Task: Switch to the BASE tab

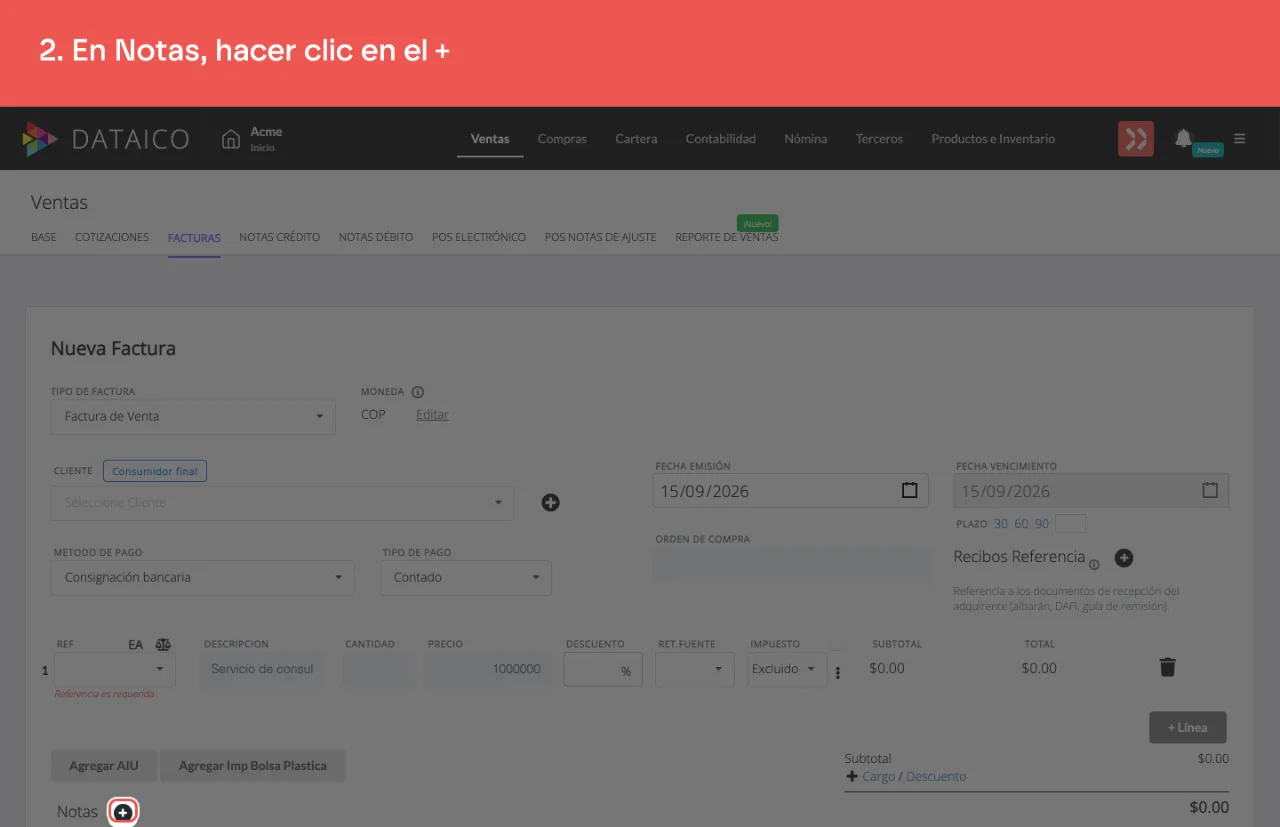Action: [x=44, y=237]
